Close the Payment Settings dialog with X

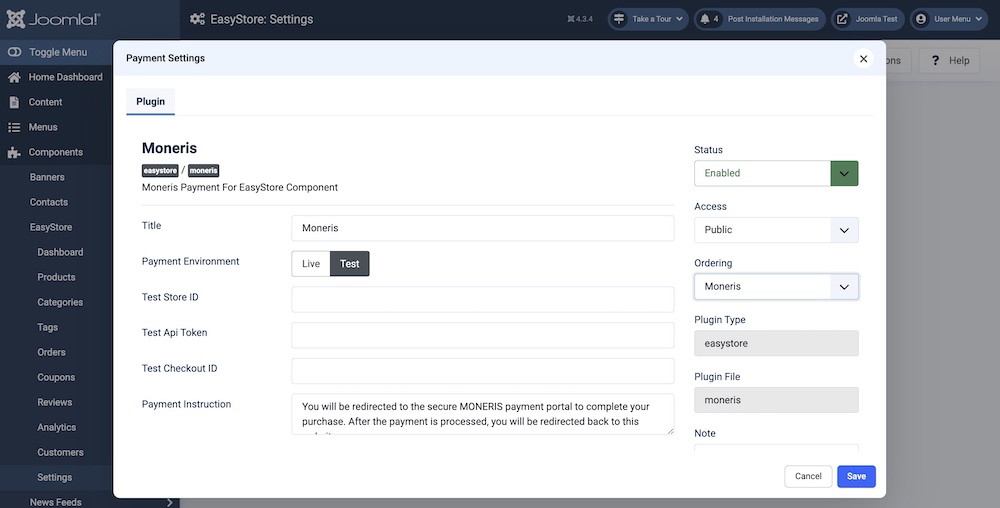[864, 59]
